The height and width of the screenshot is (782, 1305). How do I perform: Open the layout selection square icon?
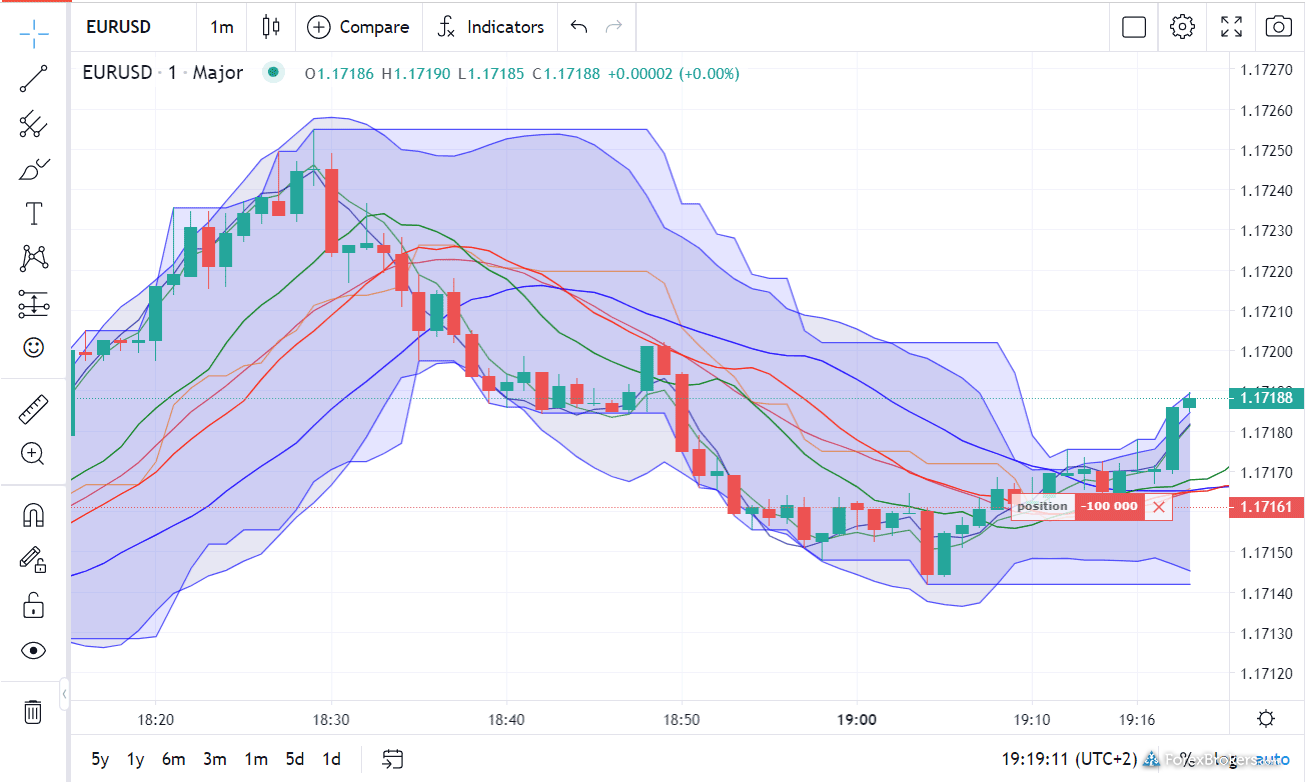[1134, 27]
